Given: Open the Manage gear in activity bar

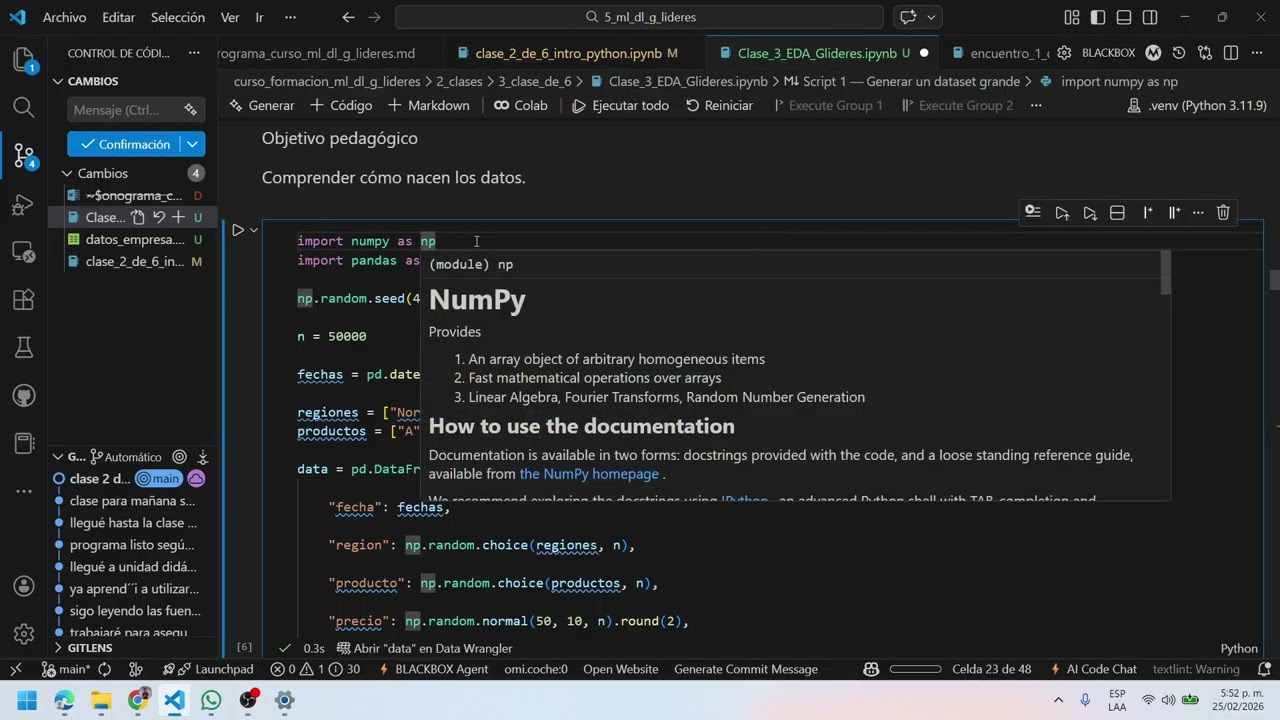Looking at the screenshot, I should (x=24, y=634).
